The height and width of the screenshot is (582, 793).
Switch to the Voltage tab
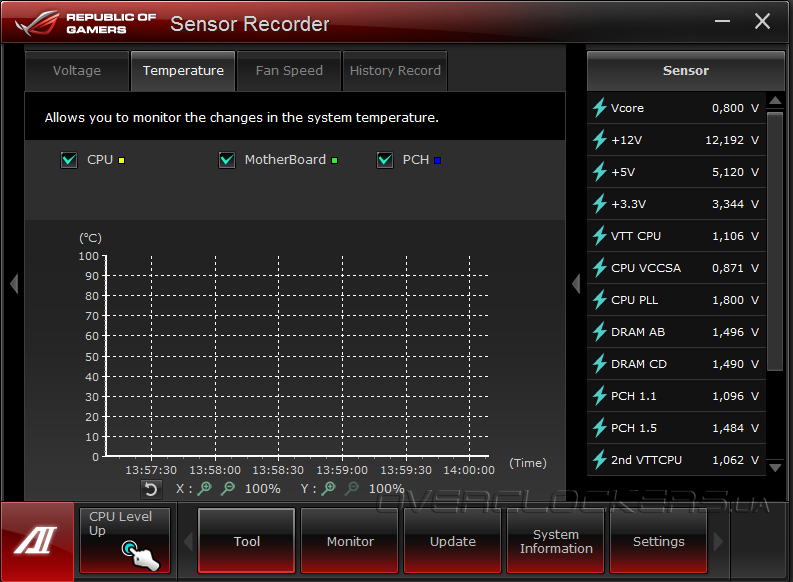point(77,71)
